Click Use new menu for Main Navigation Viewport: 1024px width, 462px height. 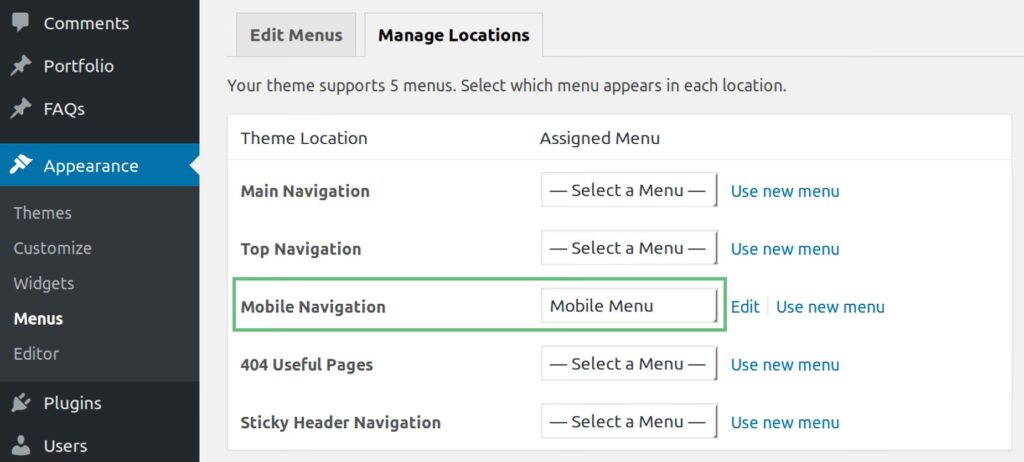click(785, 191)
